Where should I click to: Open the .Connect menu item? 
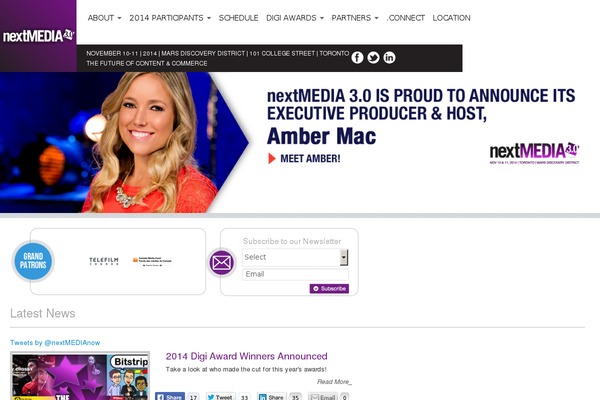pyautogui.click(x=406, y=18)
